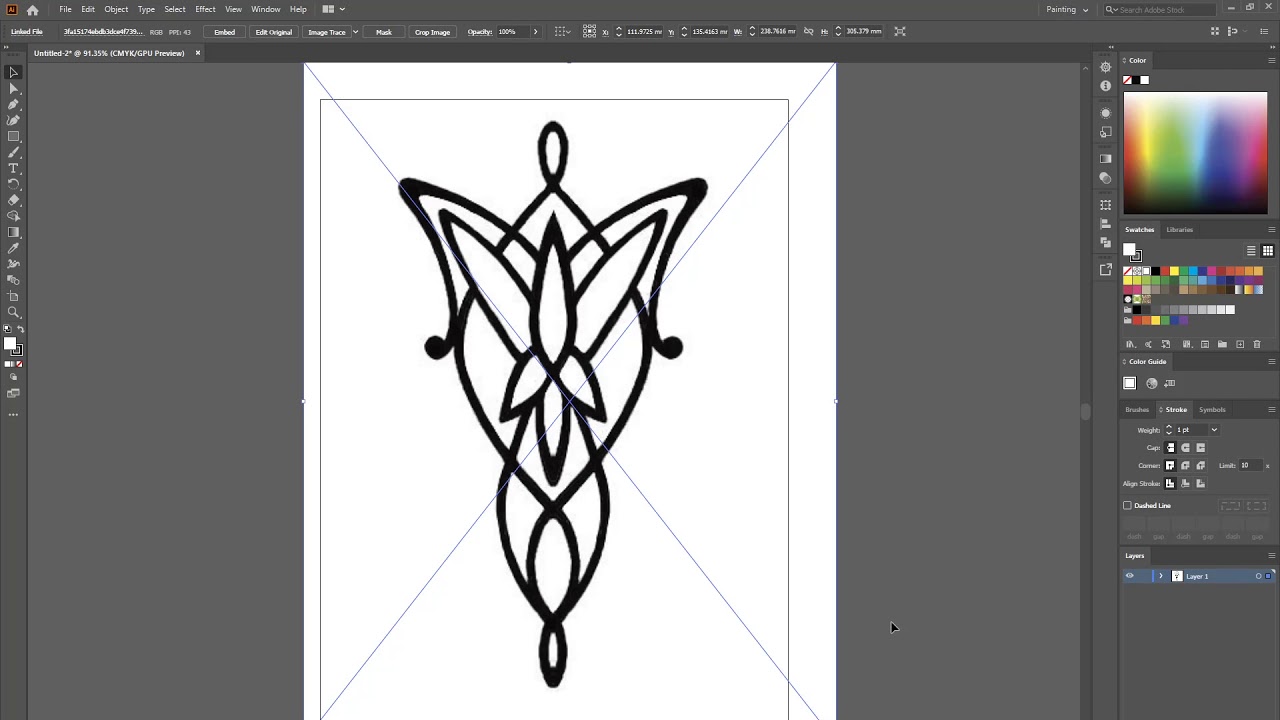Screen dimensions: 1280x720
Task: Pick a color from the spectrum
Action: click(x=1195, y=153)
